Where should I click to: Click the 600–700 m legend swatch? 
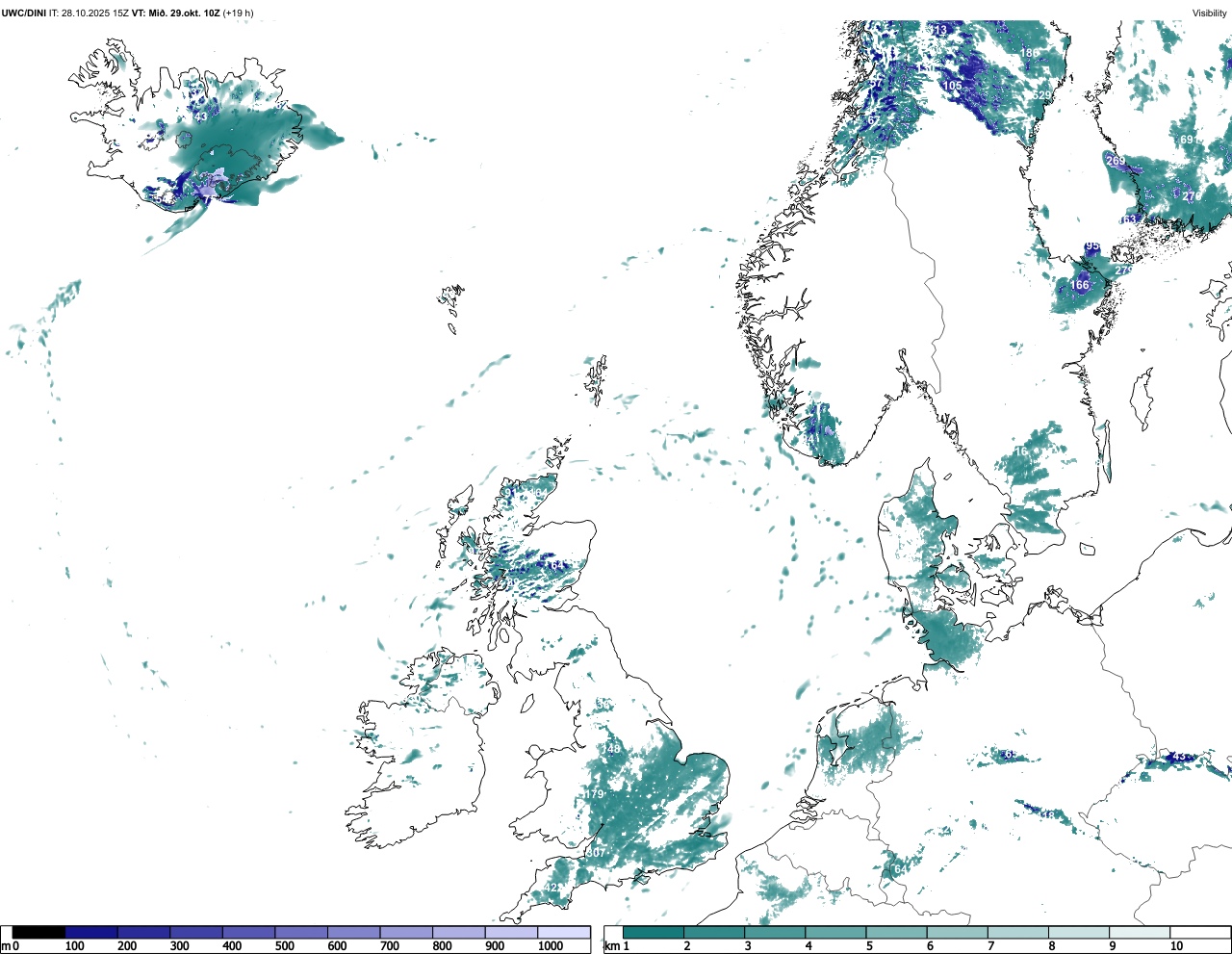pos(353,933)
